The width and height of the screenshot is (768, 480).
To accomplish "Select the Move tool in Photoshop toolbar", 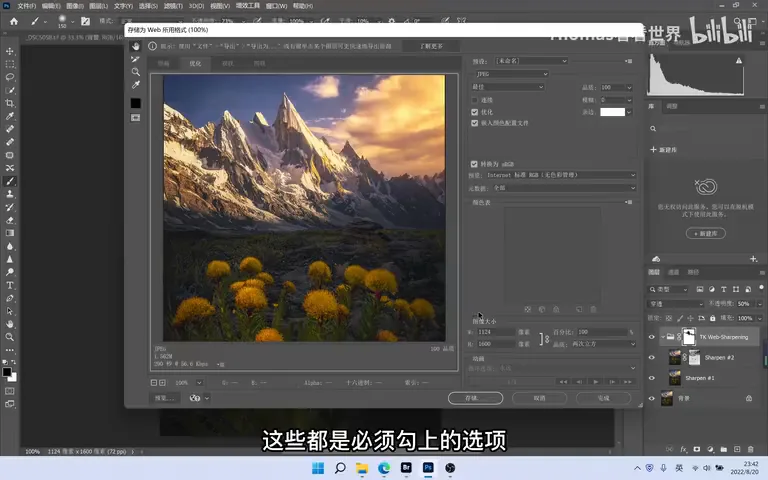I will point(10,51).
